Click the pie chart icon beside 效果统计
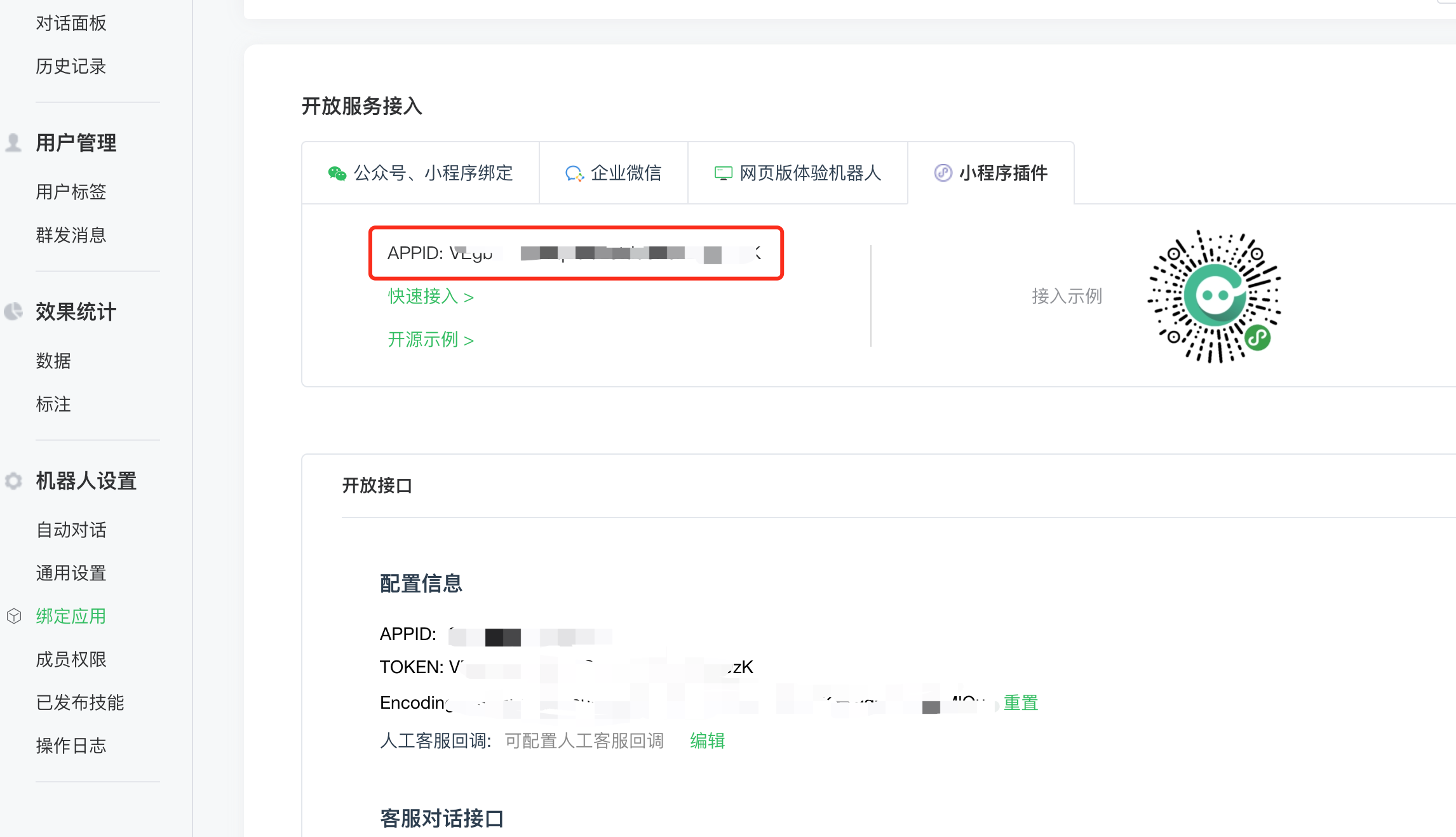Screen dimensions: 1456x837 coord(13,311)
